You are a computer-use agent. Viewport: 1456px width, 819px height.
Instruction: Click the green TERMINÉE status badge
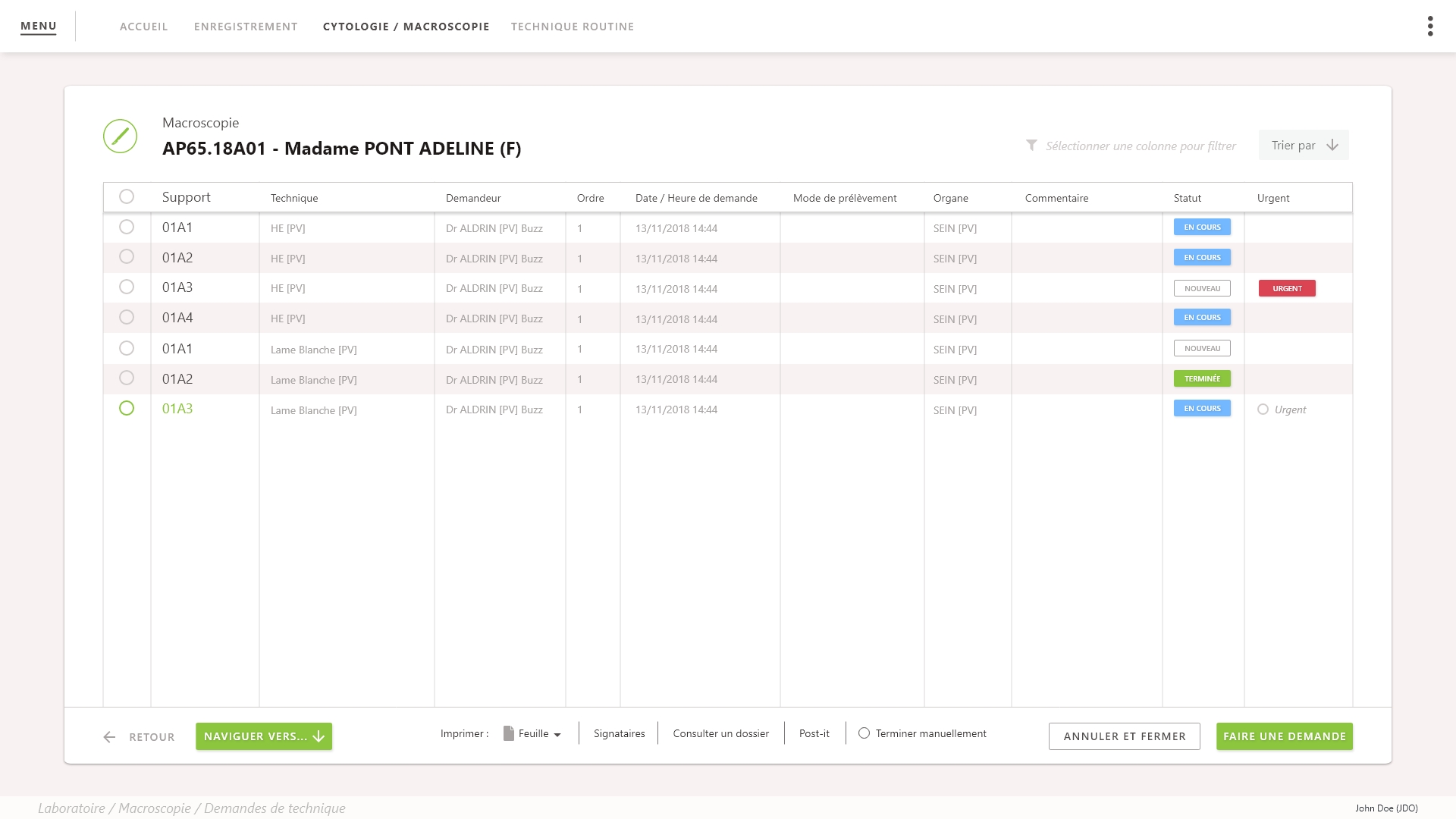tap(1202, 378)
